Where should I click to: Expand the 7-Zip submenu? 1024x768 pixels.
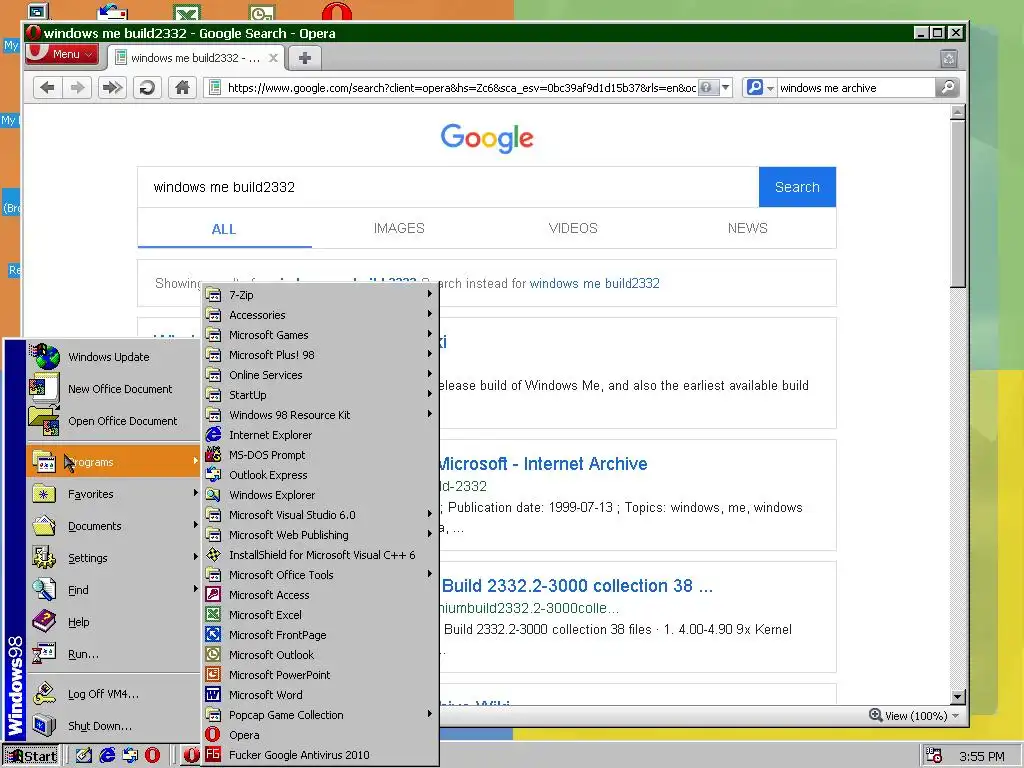pos(320,295)
